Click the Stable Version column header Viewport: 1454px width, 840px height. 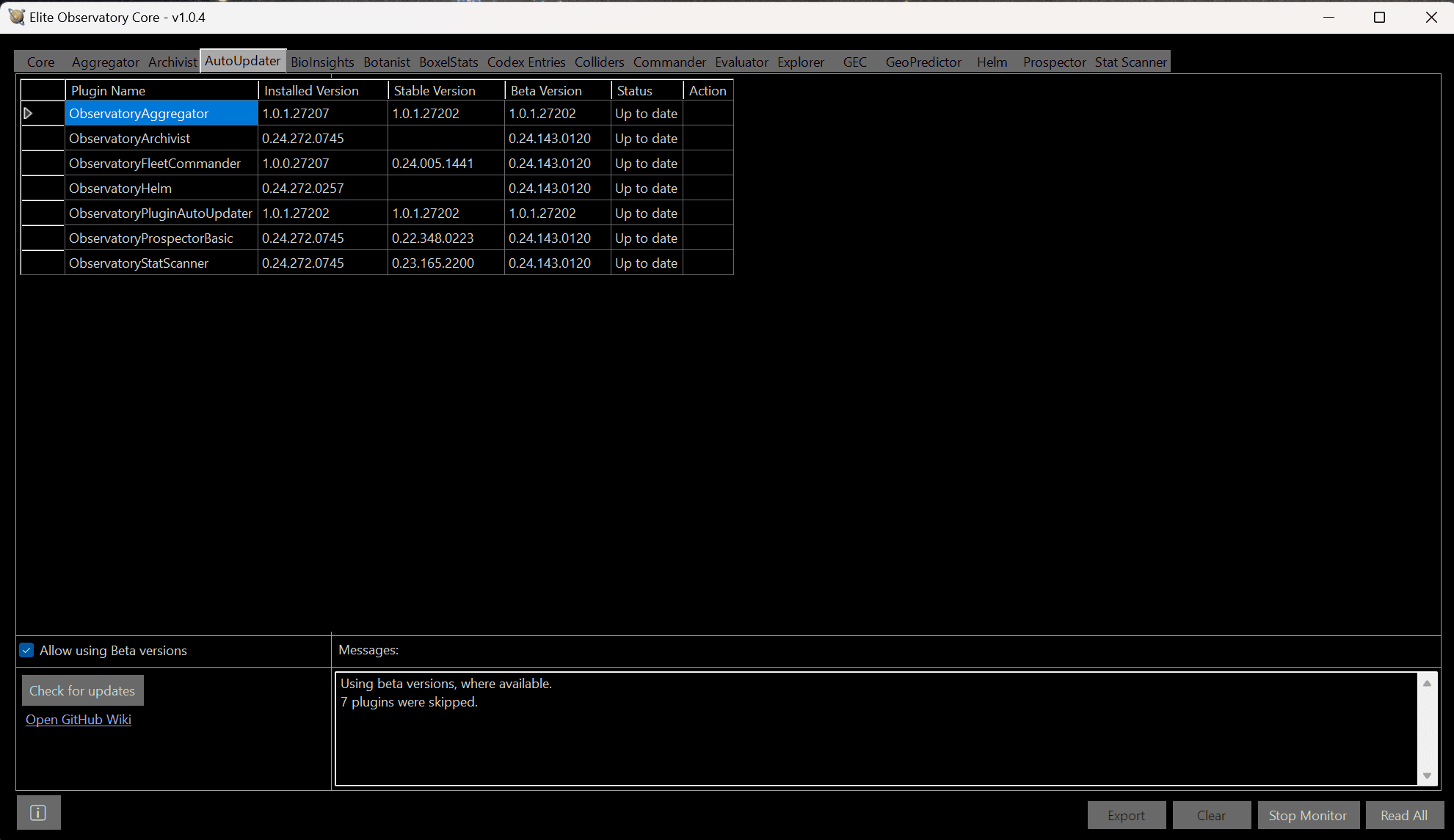coord(446,91)
